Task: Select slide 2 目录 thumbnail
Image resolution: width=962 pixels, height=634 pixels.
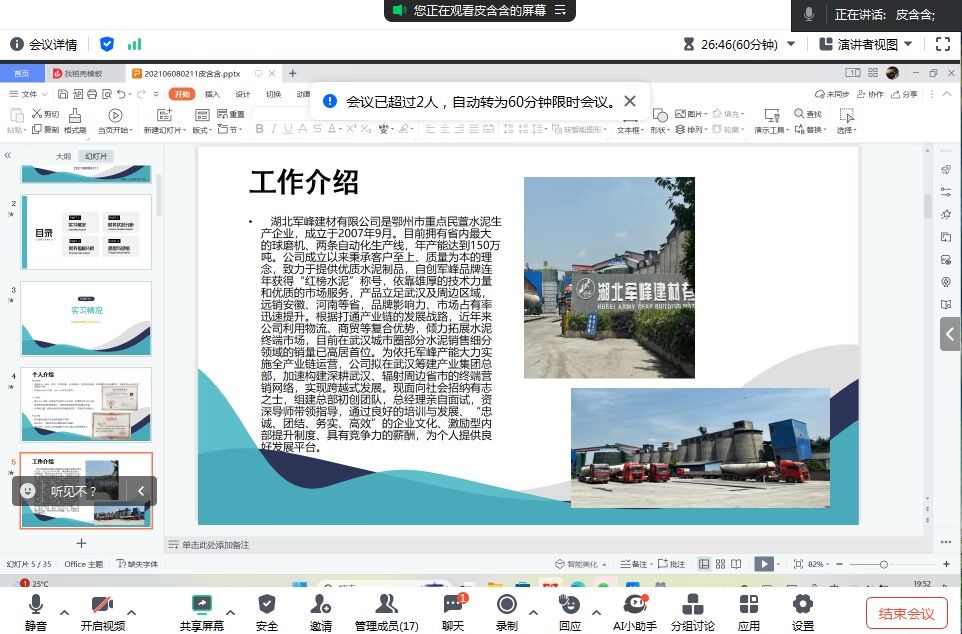Action: click(x=87, y=232)
